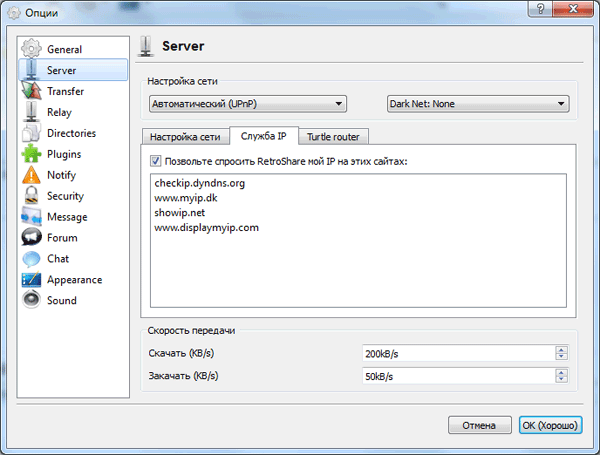Image resolution: width=600 pixels, height=455 pixels.
Task: Click the 50kB/s upload speed field
Action: [x=459, y=376]
